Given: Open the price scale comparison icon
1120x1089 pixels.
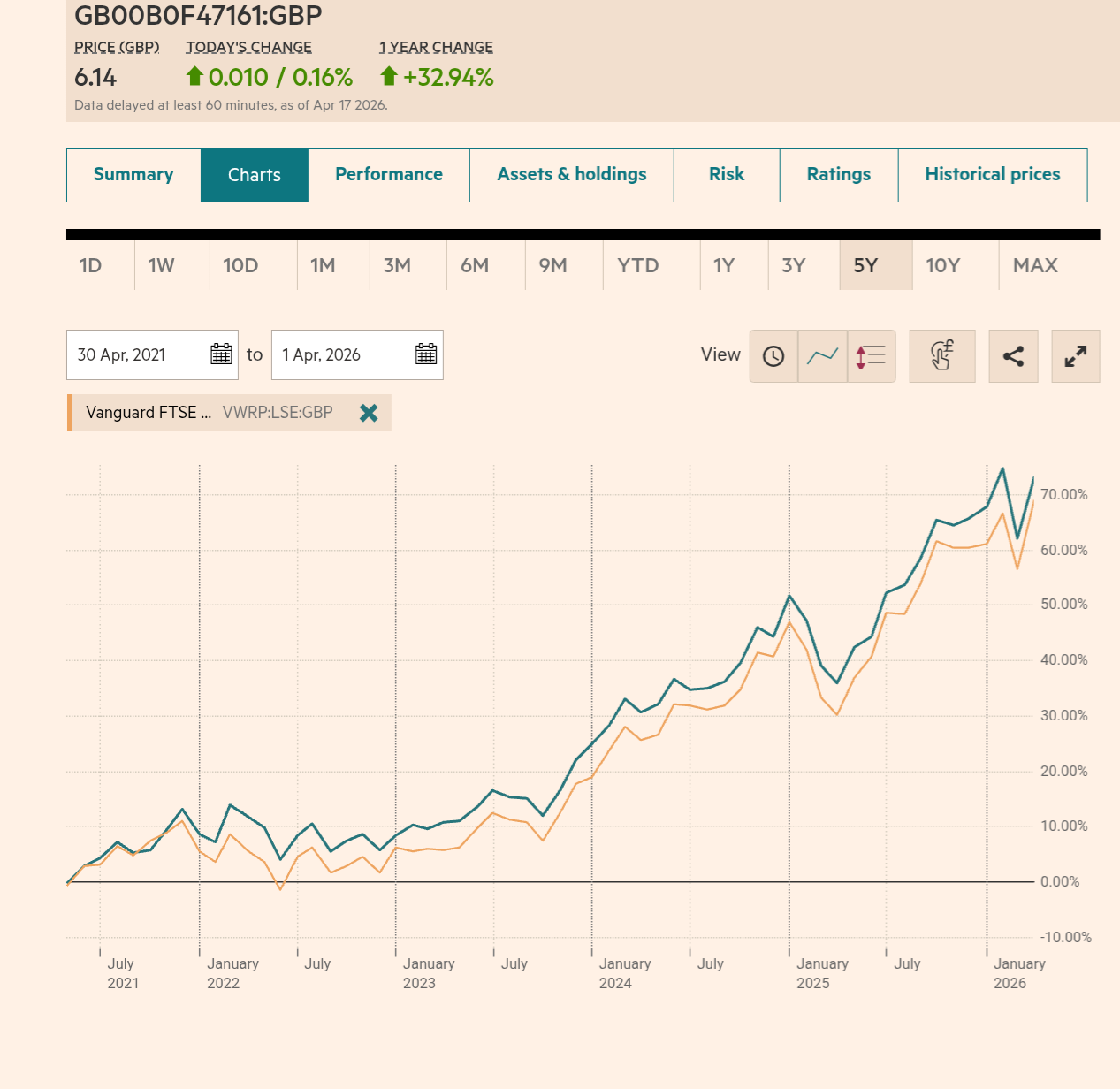Looking at the screenshot, I should pyautogui.click(x=871, y=356).
